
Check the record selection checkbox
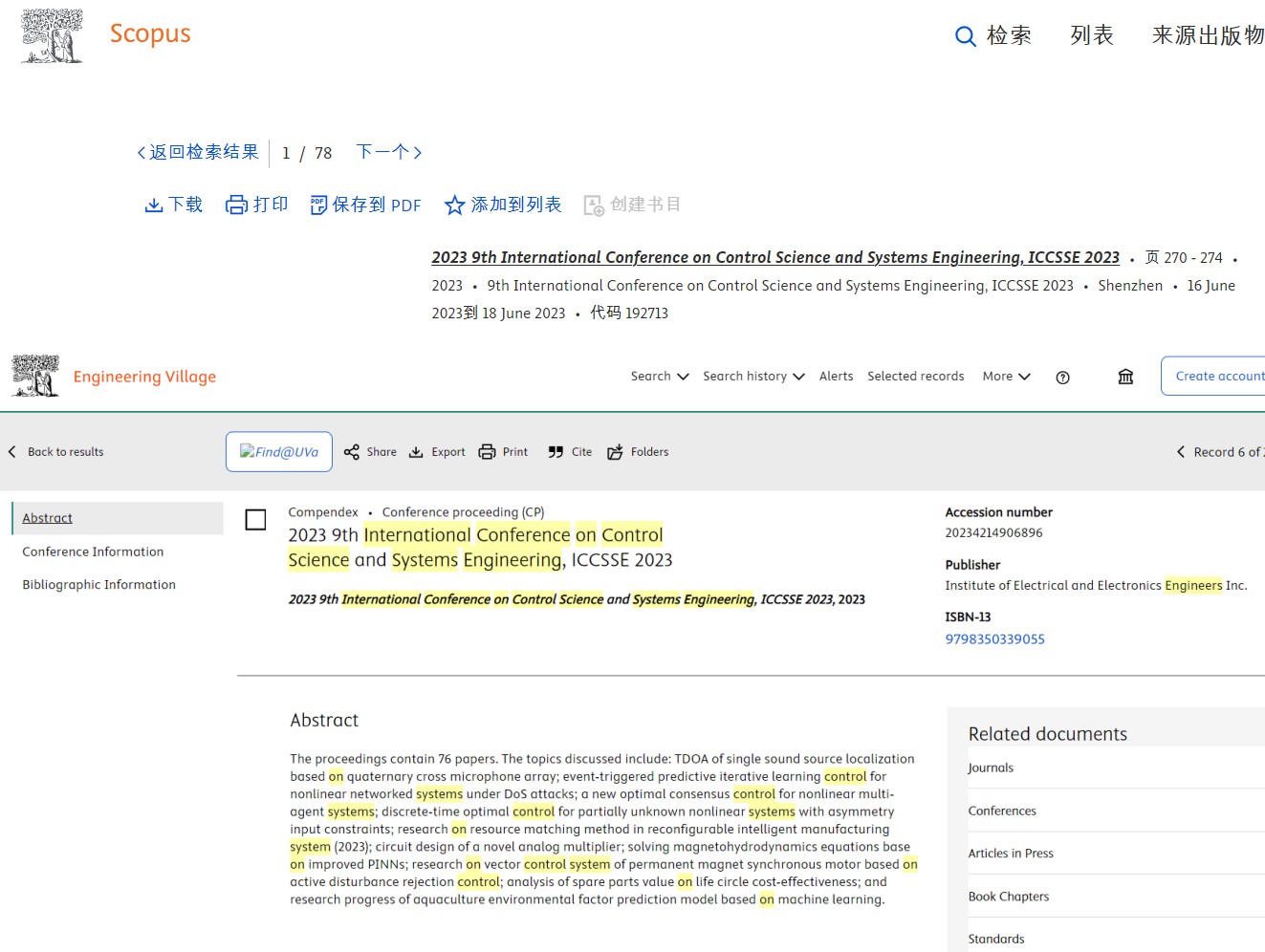click(x=255, y=519)
